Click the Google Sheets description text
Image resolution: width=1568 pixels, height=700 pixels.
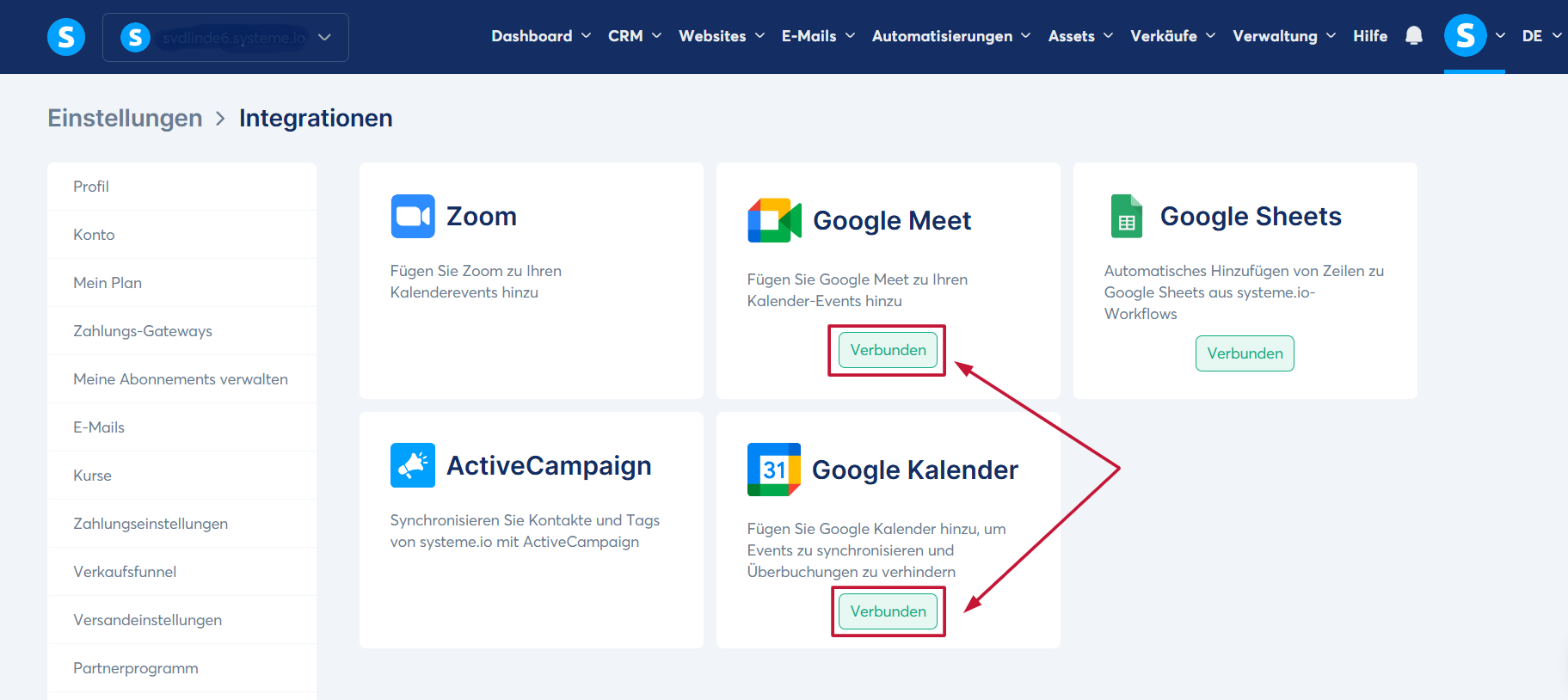pyautogui.click(x=1244, y=292)
